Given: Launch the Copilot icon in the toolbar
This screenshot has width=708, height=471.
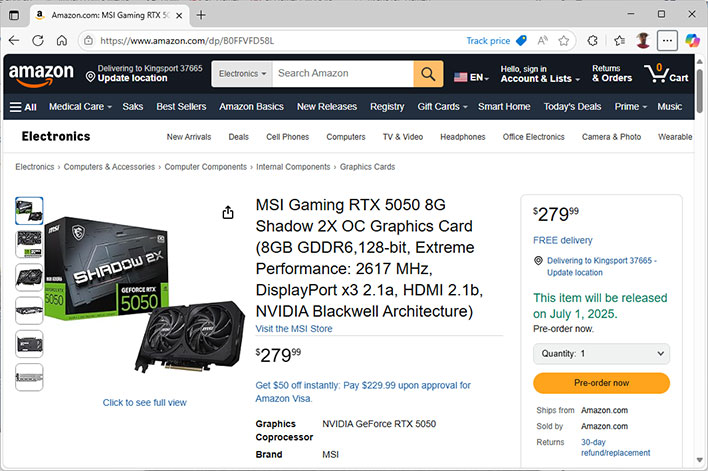Looking at the screenshot, I should click(692, 41).
